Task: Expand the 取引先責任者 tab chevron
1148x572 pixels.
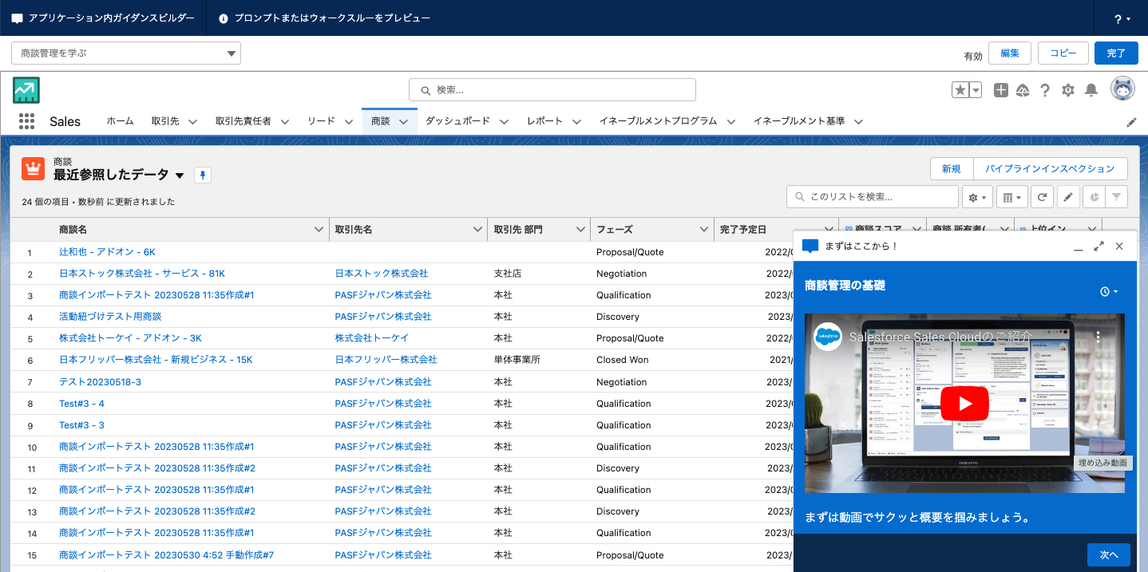Action: 285,122
